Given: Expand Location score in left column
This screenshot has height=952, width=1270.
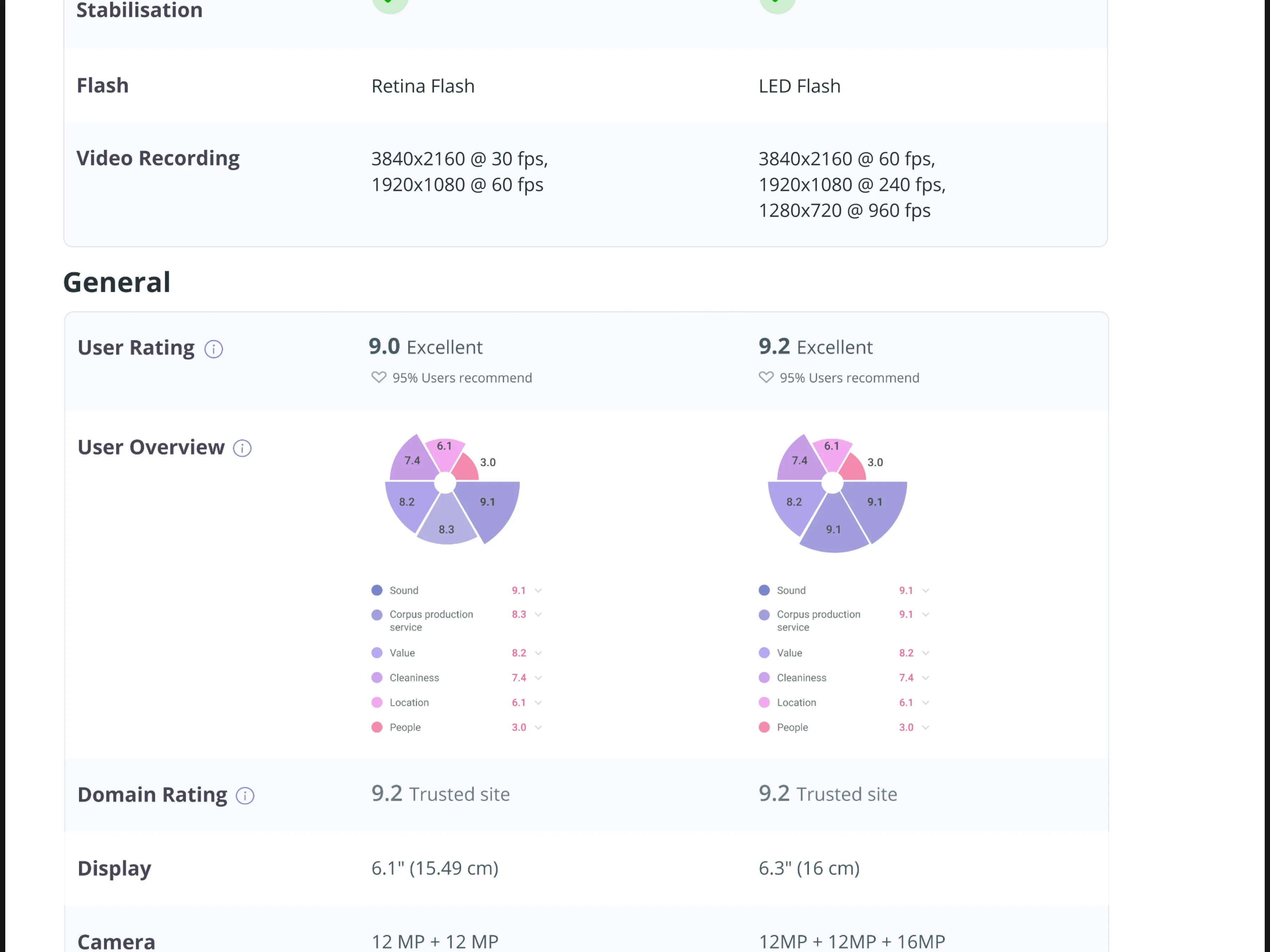Looking at the screenshot, I should [538, 702].
